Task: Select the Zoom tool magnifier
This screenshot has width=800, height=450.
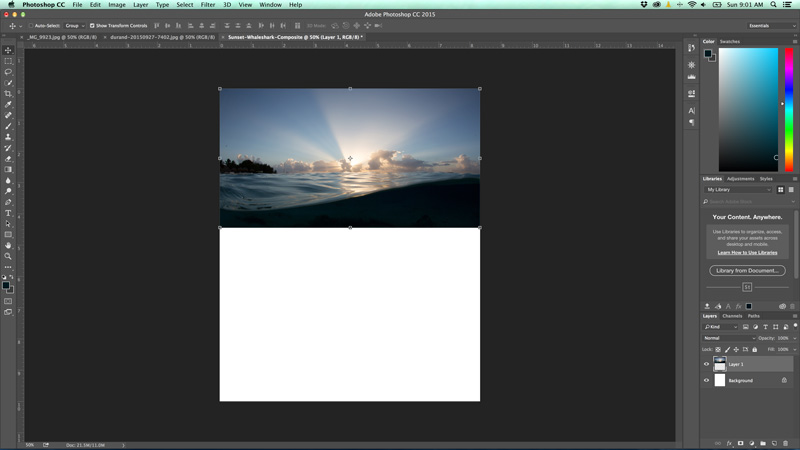Action: tap(8, 256)
